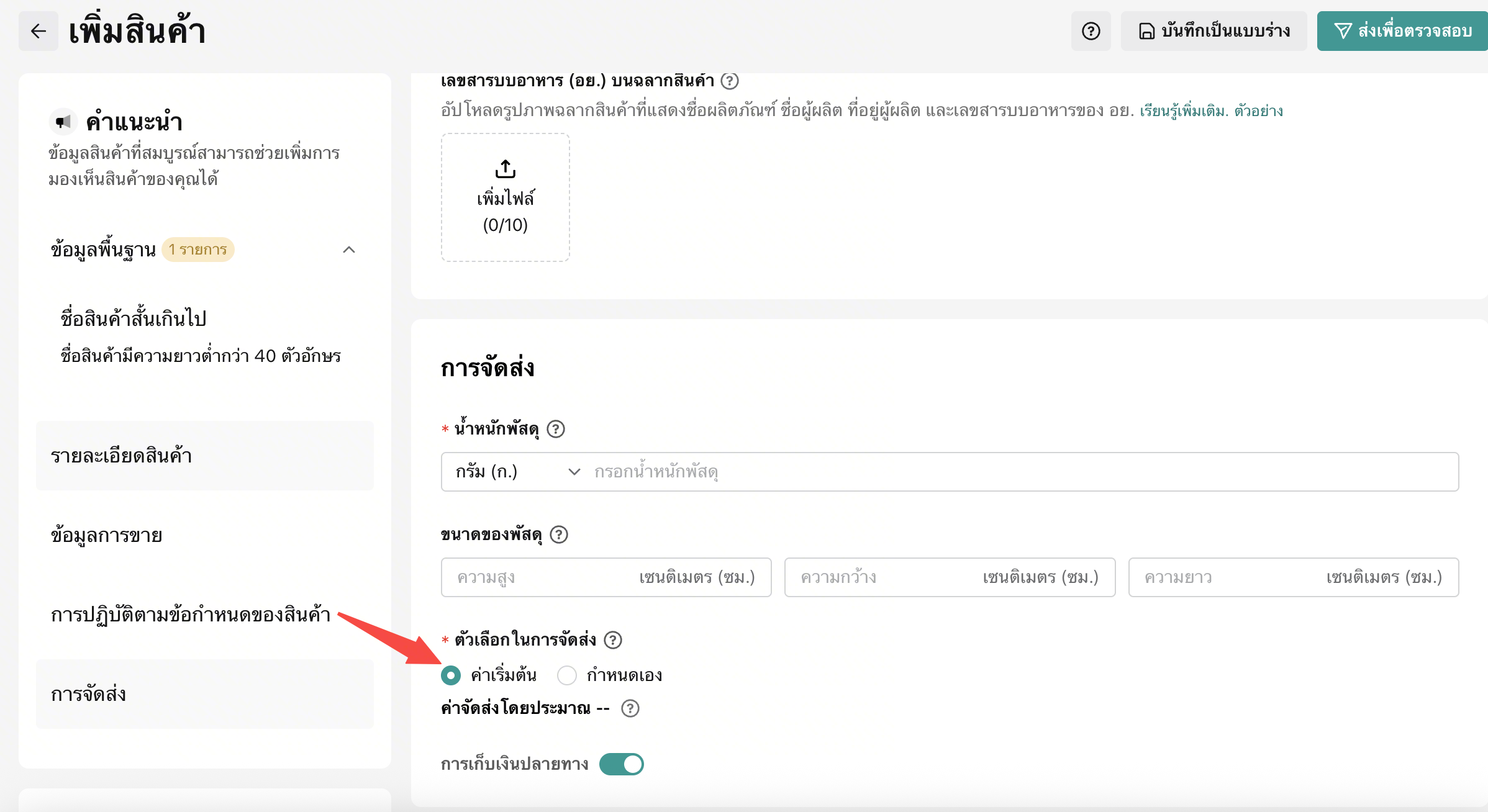Open help icon next to ขนาดของพัสดุ

pyautogui.click(x=559, y=535)
